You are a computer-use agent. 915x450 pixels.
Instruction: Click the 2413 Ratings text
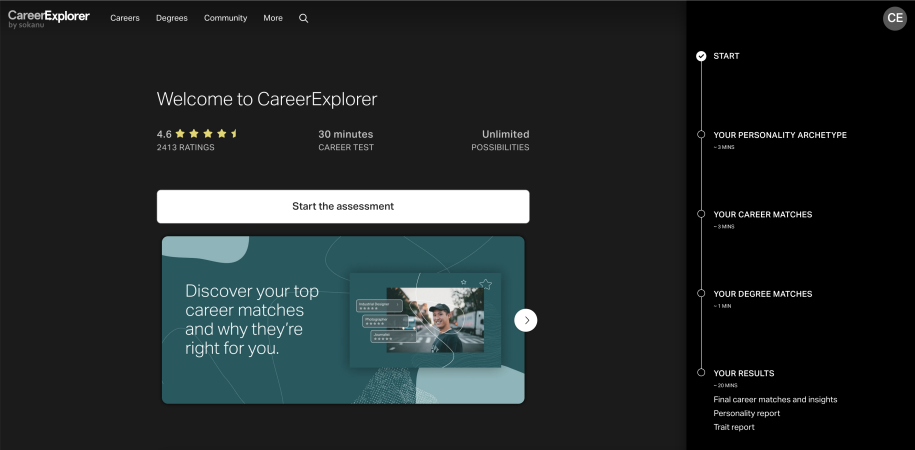click(186, 148)
